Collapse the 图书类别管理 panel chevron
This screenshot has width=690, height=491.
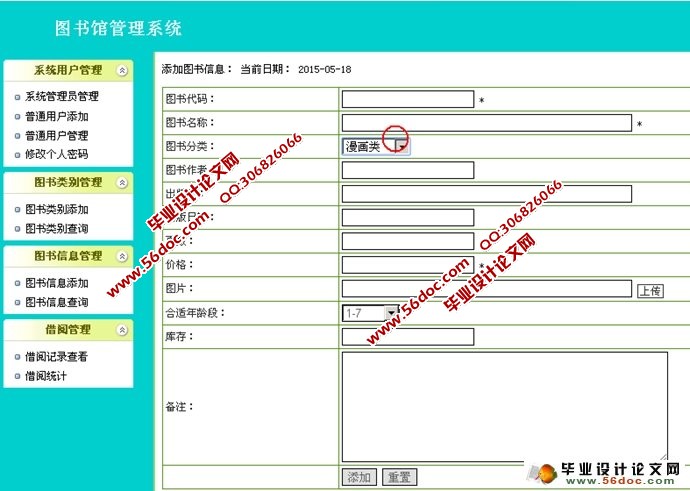coord(122,183)
